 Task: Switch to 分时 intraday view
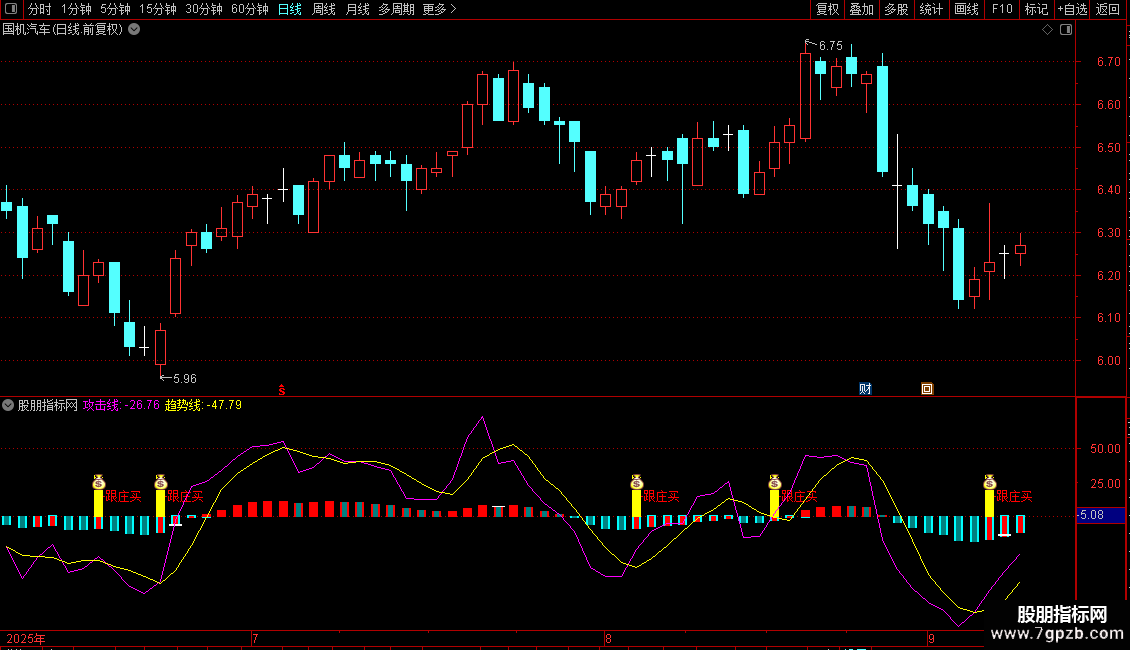(x=40, y=9)
